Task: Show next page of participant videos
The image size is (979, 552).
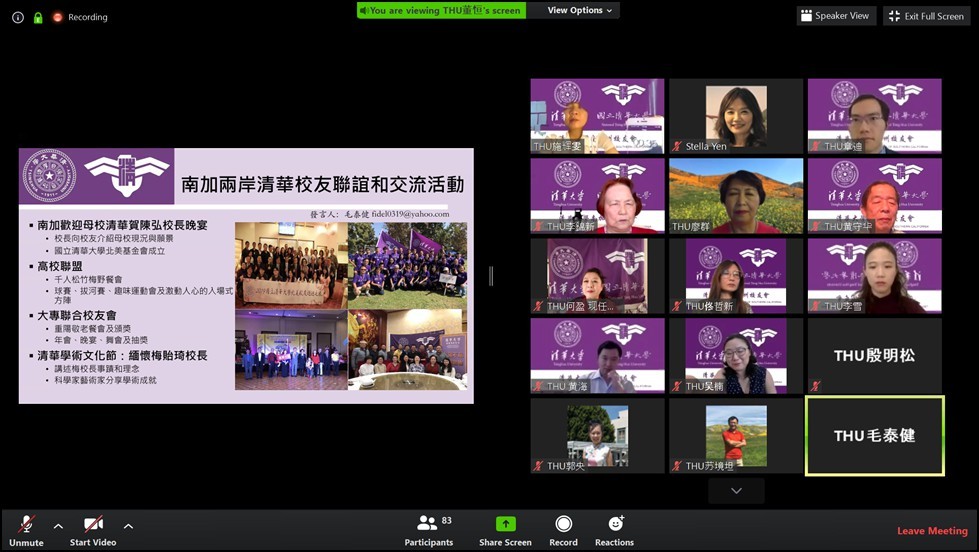Action: (x=736, y=491)
